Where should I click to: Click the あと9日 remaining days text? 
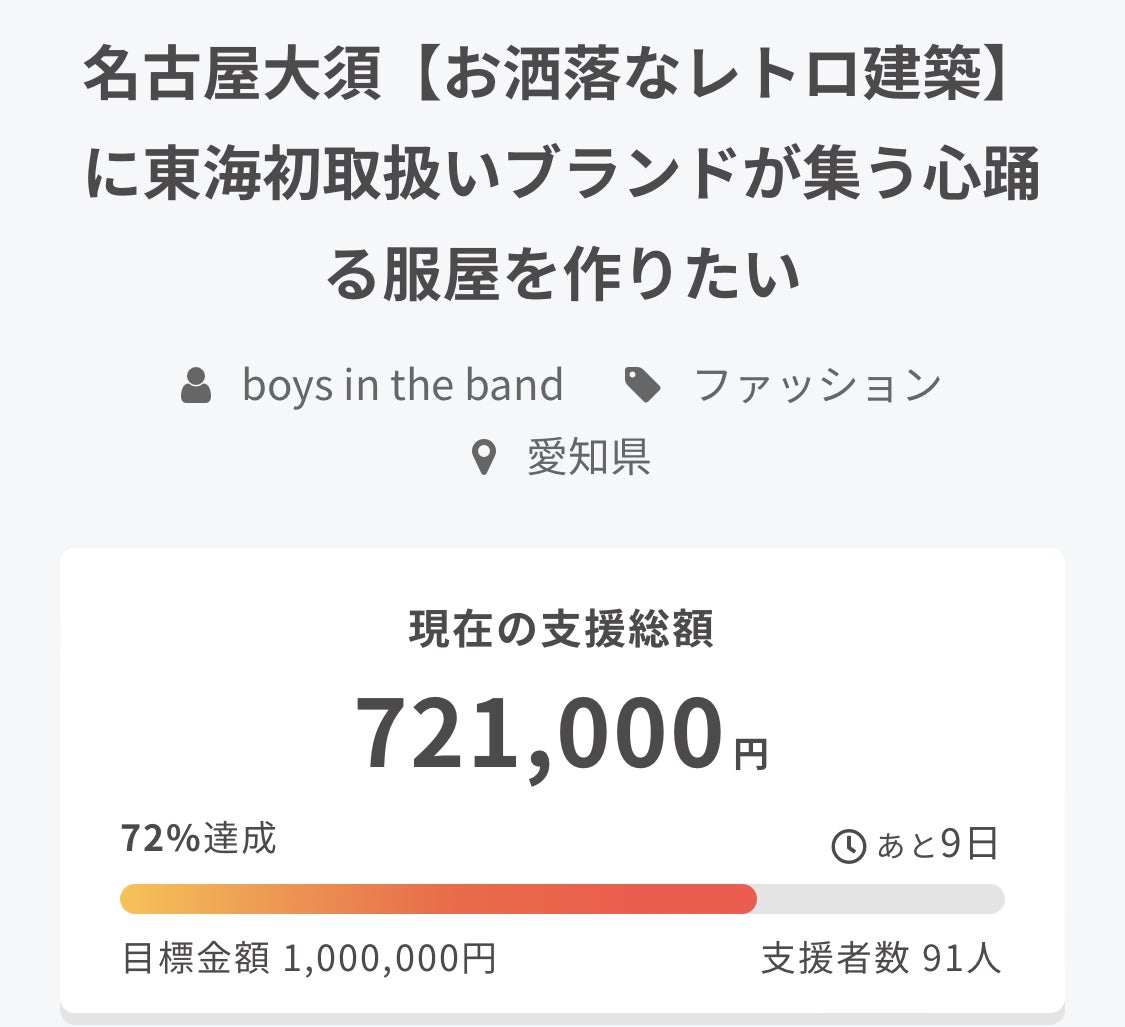pyautogui.click(x=937, y=846)
